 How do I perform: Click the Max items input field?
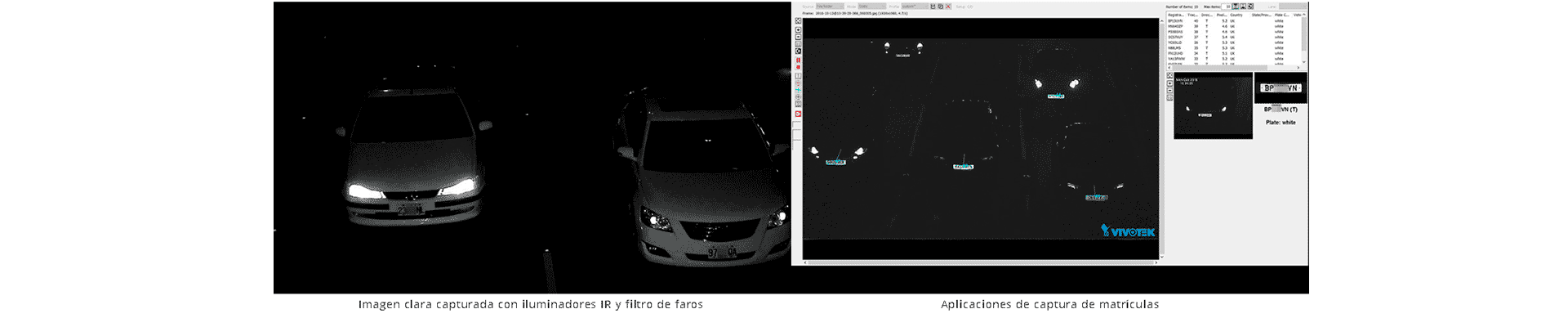1227,7
